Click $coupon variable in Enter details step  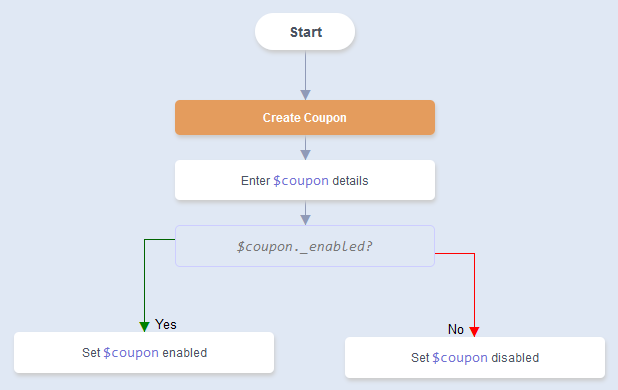click(x=301, y=180)
